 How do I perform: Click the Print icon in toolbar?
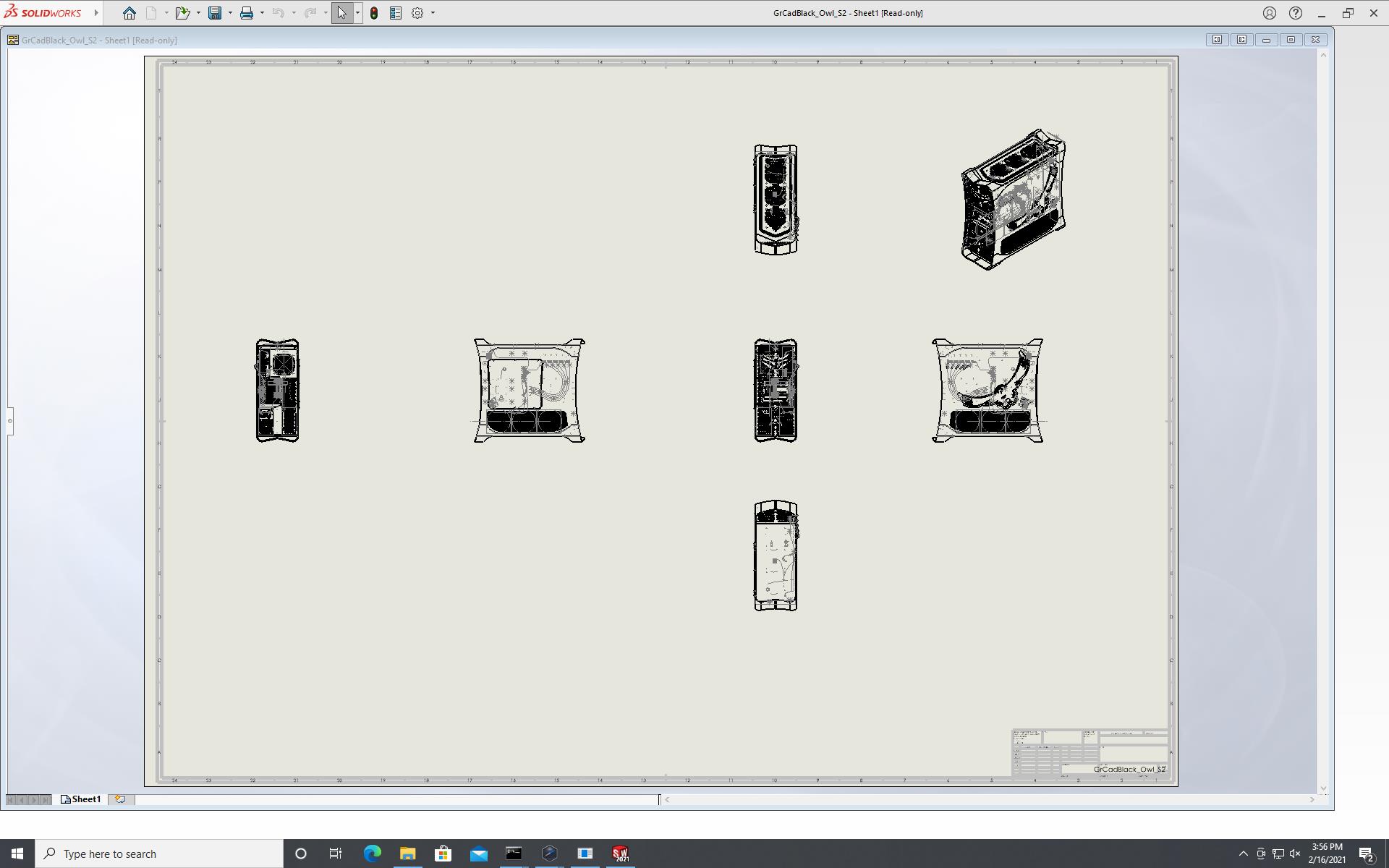tap(247, 13)
